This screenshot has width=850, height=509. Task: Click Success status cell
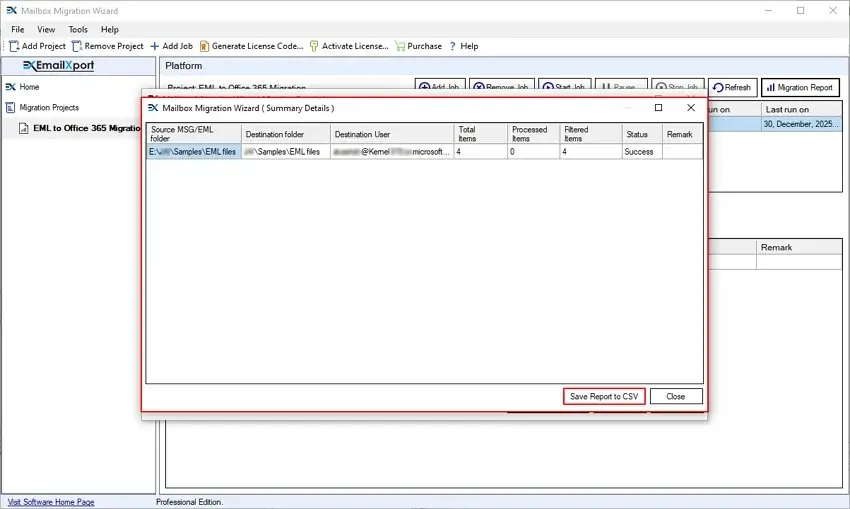[642, 152]
